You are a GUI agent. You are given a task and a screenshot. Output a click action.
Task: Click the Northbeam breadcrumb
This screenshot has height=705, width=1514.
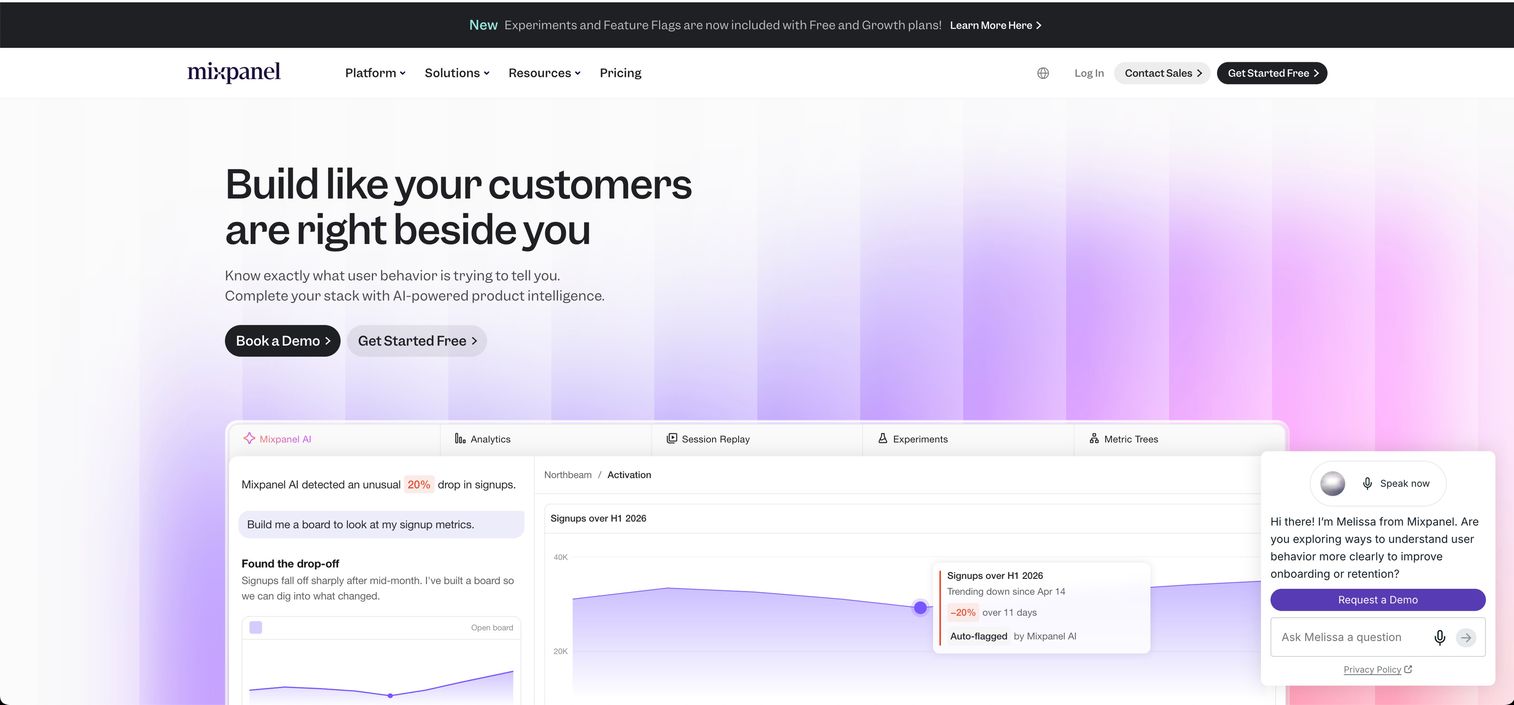(x=568, y=475)
